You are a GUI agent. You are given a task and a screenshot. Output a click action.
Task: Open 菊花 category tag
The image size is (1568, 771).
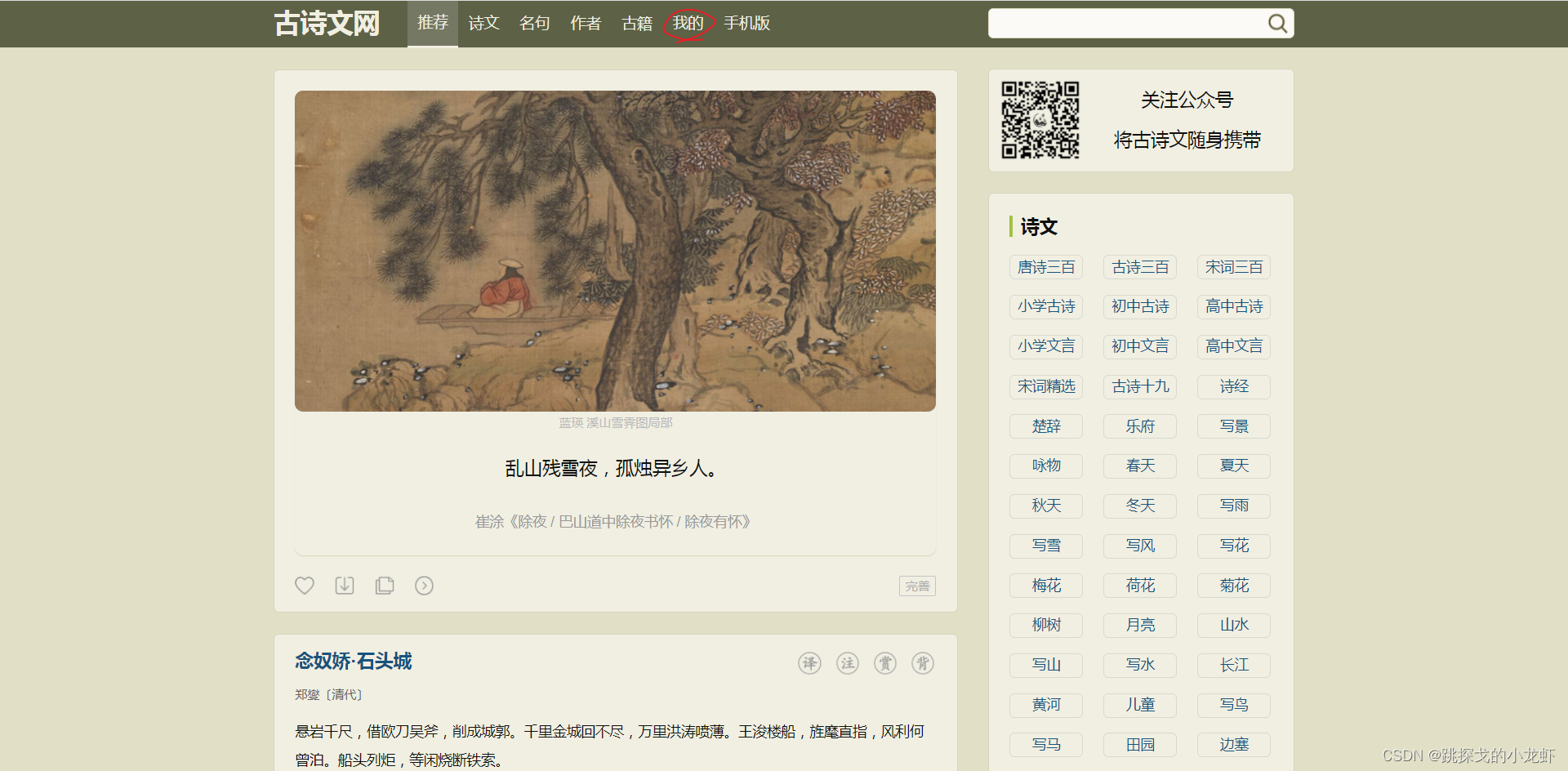coord(1234,586)
